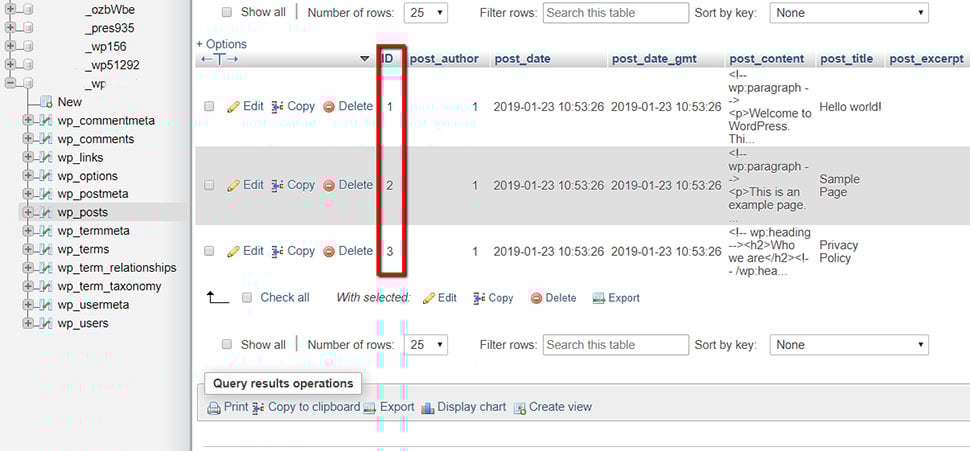This screenshot has width=970, height=451.
Task: Tick the Check all checkbox
Action: (247, 298)
